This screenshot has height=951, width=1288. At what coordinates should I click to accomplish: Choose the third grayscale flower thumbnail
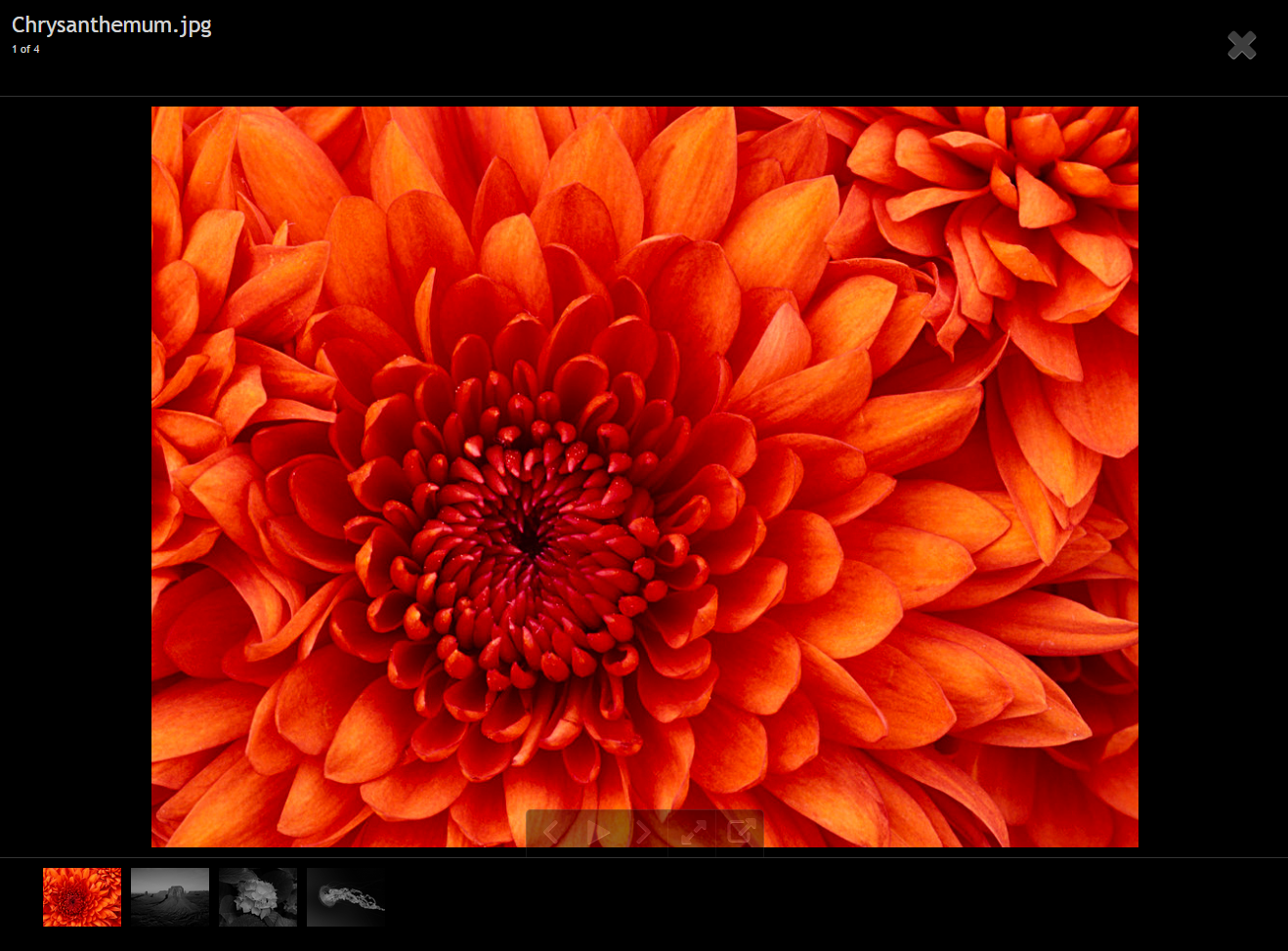(258, 896)
